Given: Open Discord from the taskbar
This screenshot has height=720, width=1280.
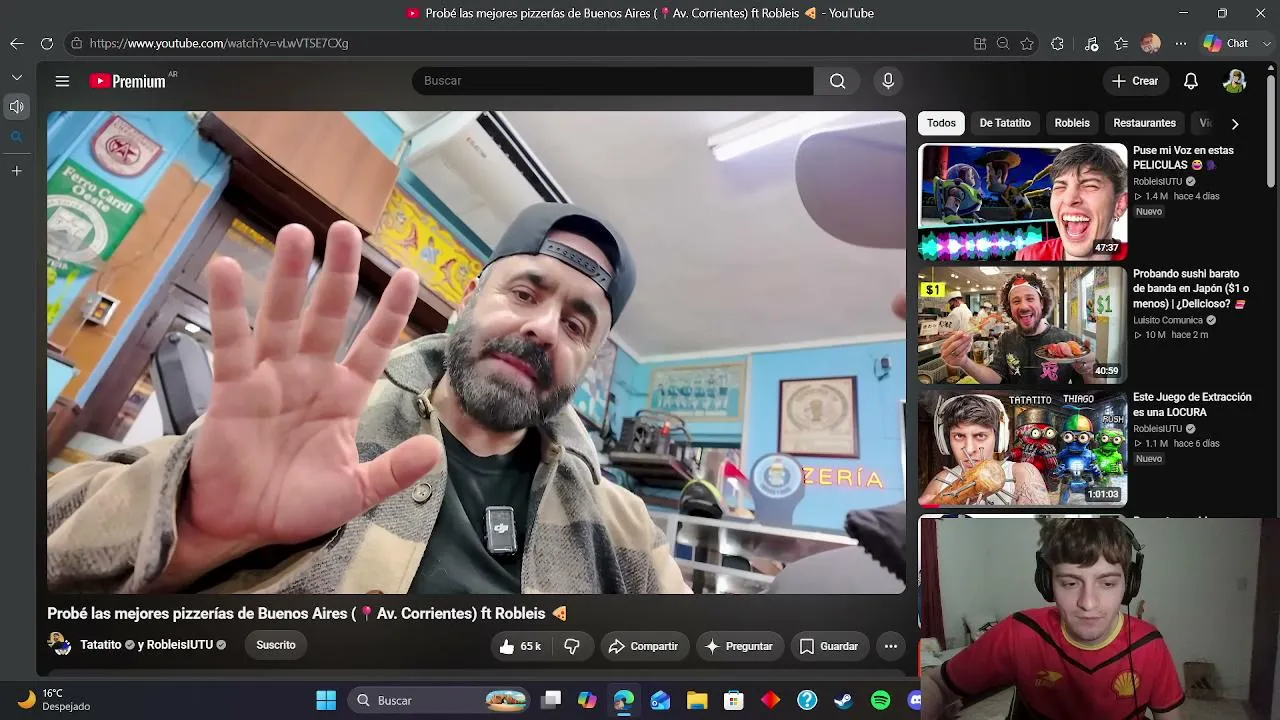Looking at the screenshot, I should pyautogui.click(x=915, y=700).
